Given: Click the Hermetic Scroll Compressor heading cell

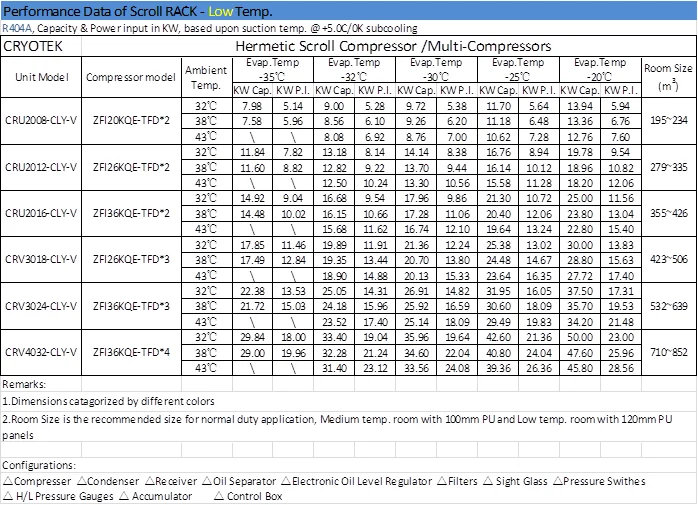Looking at the screenshot, I should (437, 46).
